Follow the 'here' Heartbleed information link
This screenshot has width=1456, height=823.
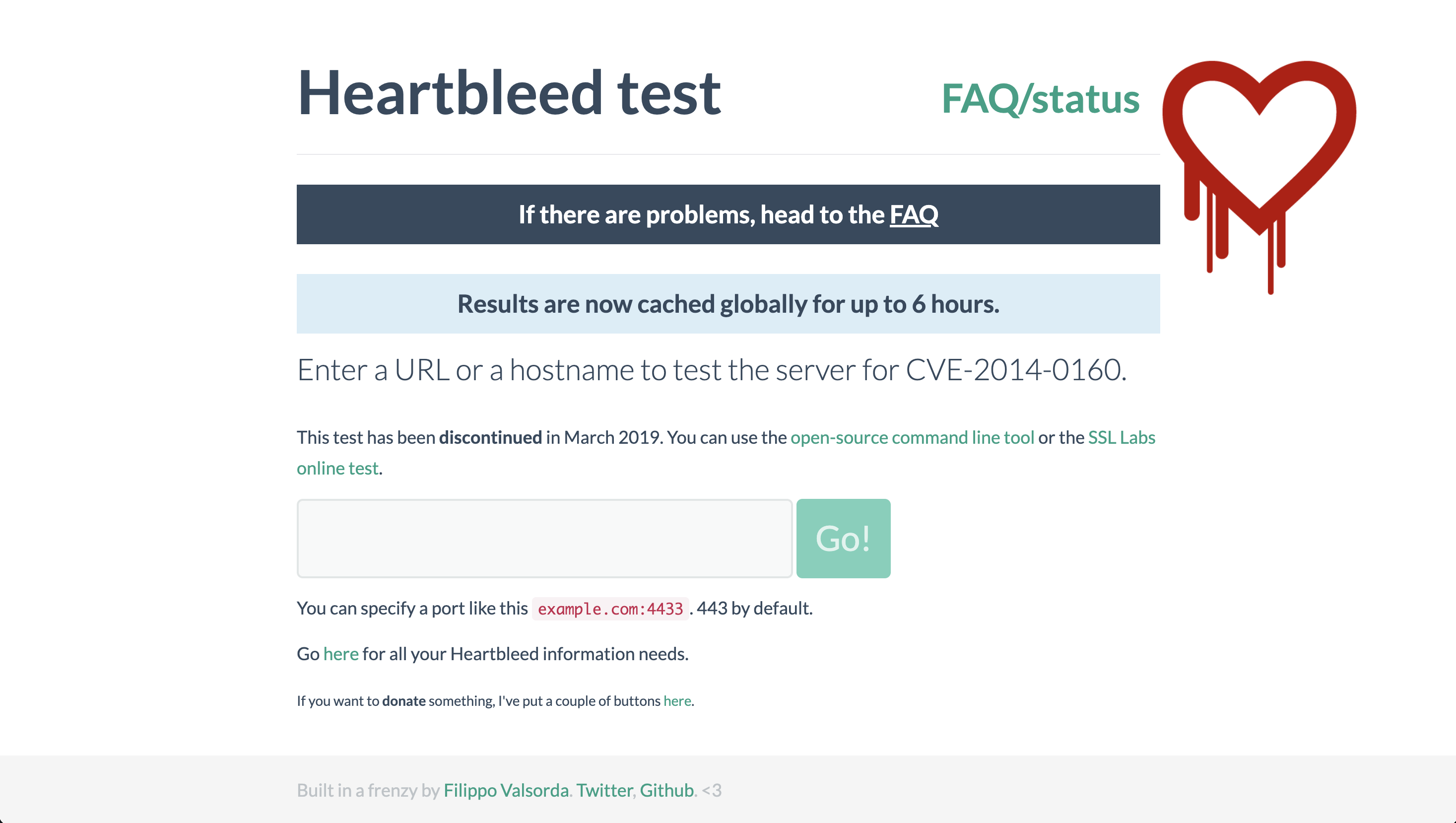340,654
